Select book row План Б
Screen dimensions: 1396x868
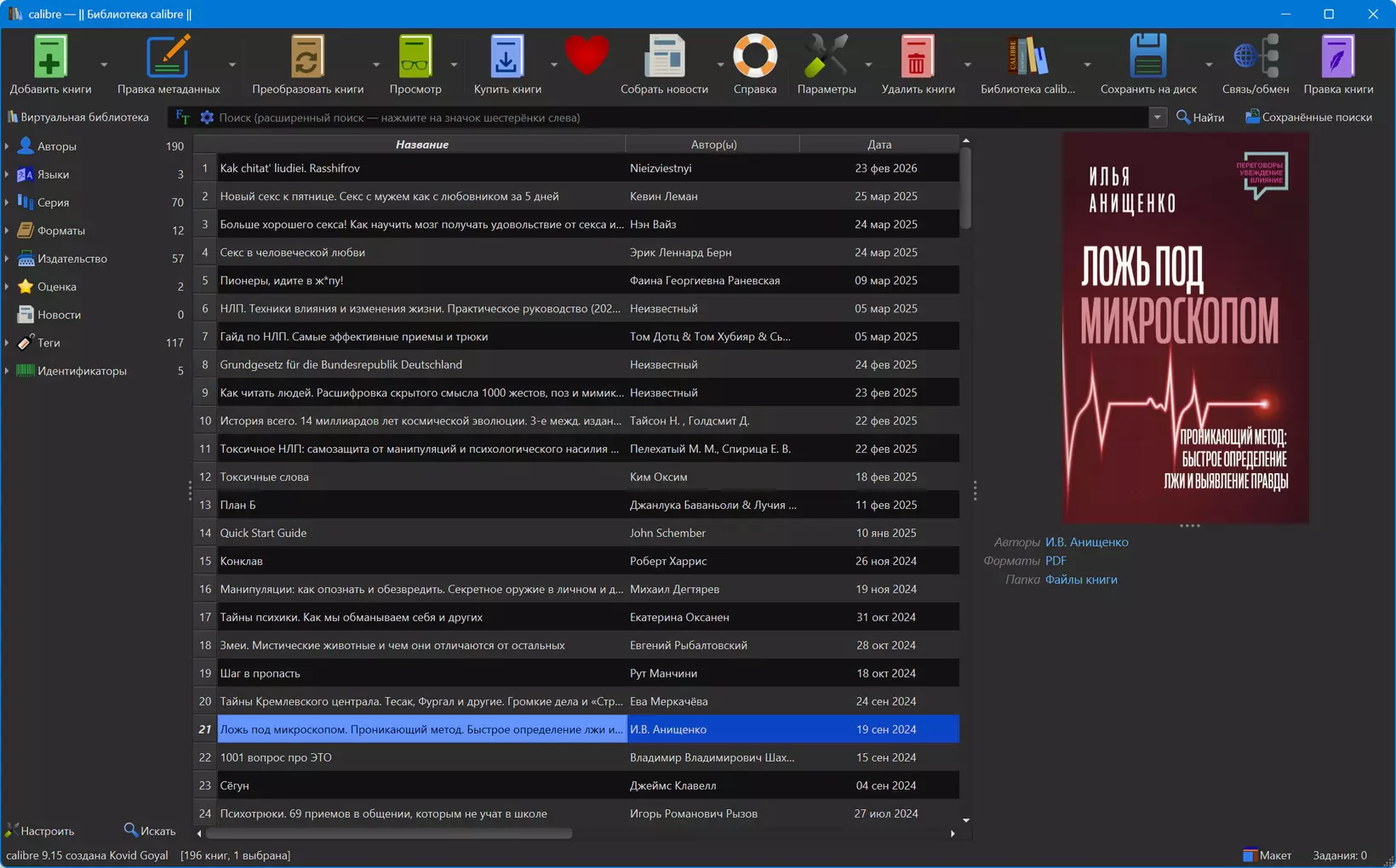pyautogui.click(x=576, y=505)
